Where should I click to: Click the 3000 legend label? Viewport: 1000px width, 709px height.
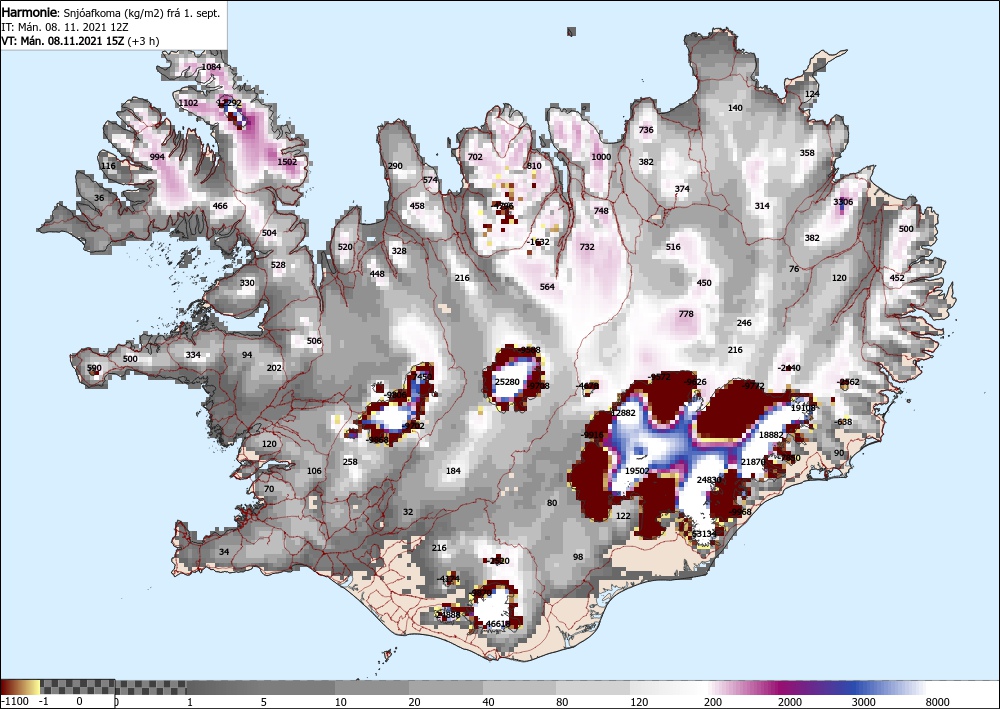point(864,702)
